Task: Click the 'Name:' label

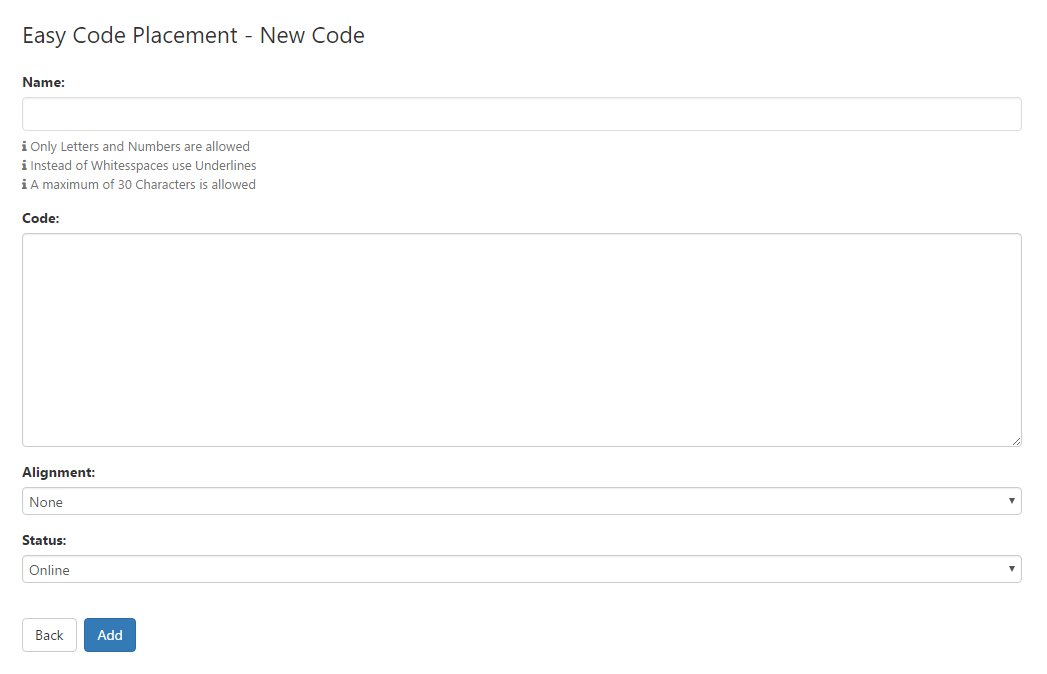Action: pyautogui.click(x=43, y=82)
